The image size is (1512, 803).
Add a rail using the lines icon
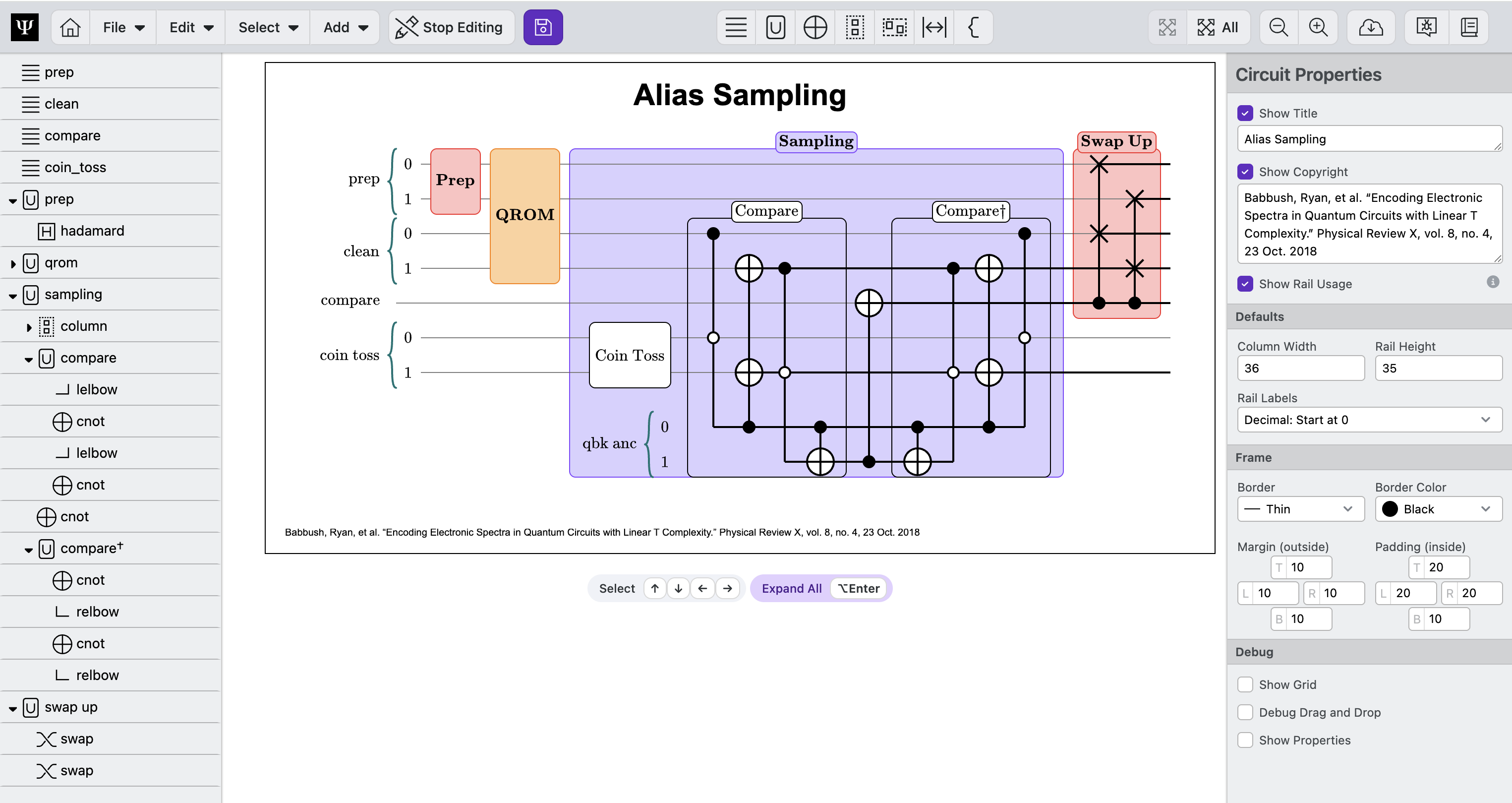(x=736, y=27)
